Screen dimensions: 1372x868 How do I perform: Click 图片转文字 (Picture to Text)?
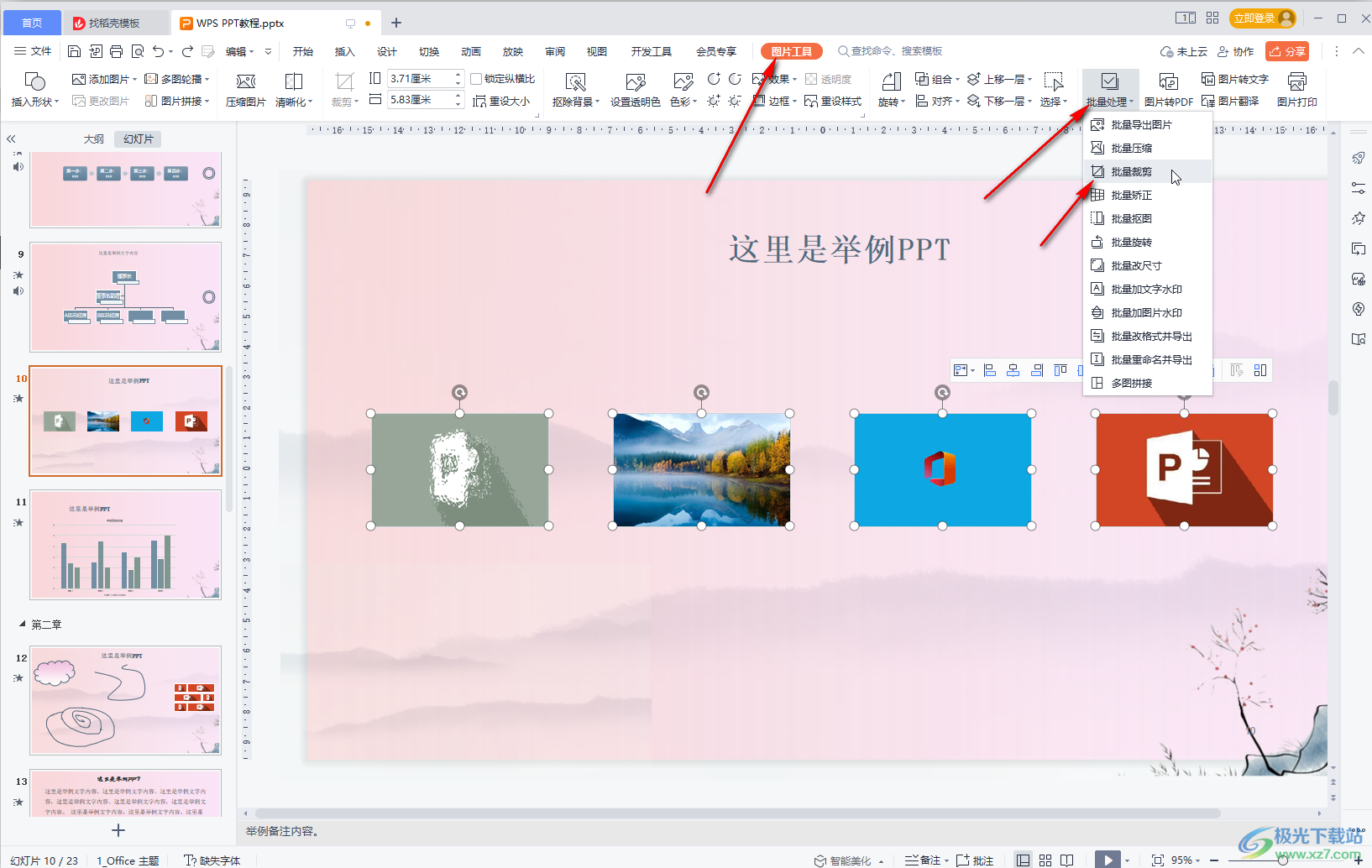click(x=1235, y=79)
